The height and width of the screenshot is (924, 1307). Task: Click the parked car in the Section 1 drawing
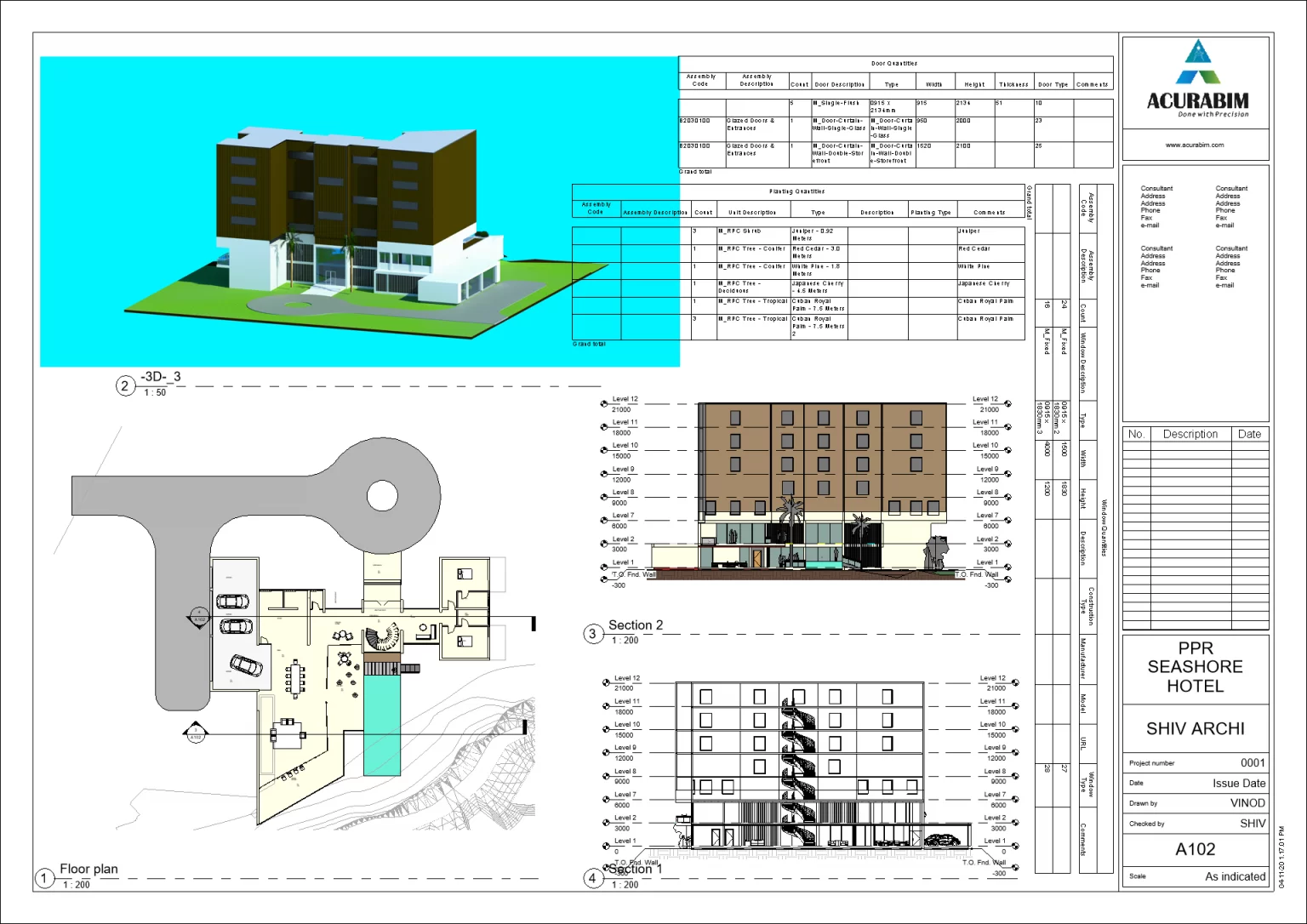pyautogui.click(x=942, y=840)
